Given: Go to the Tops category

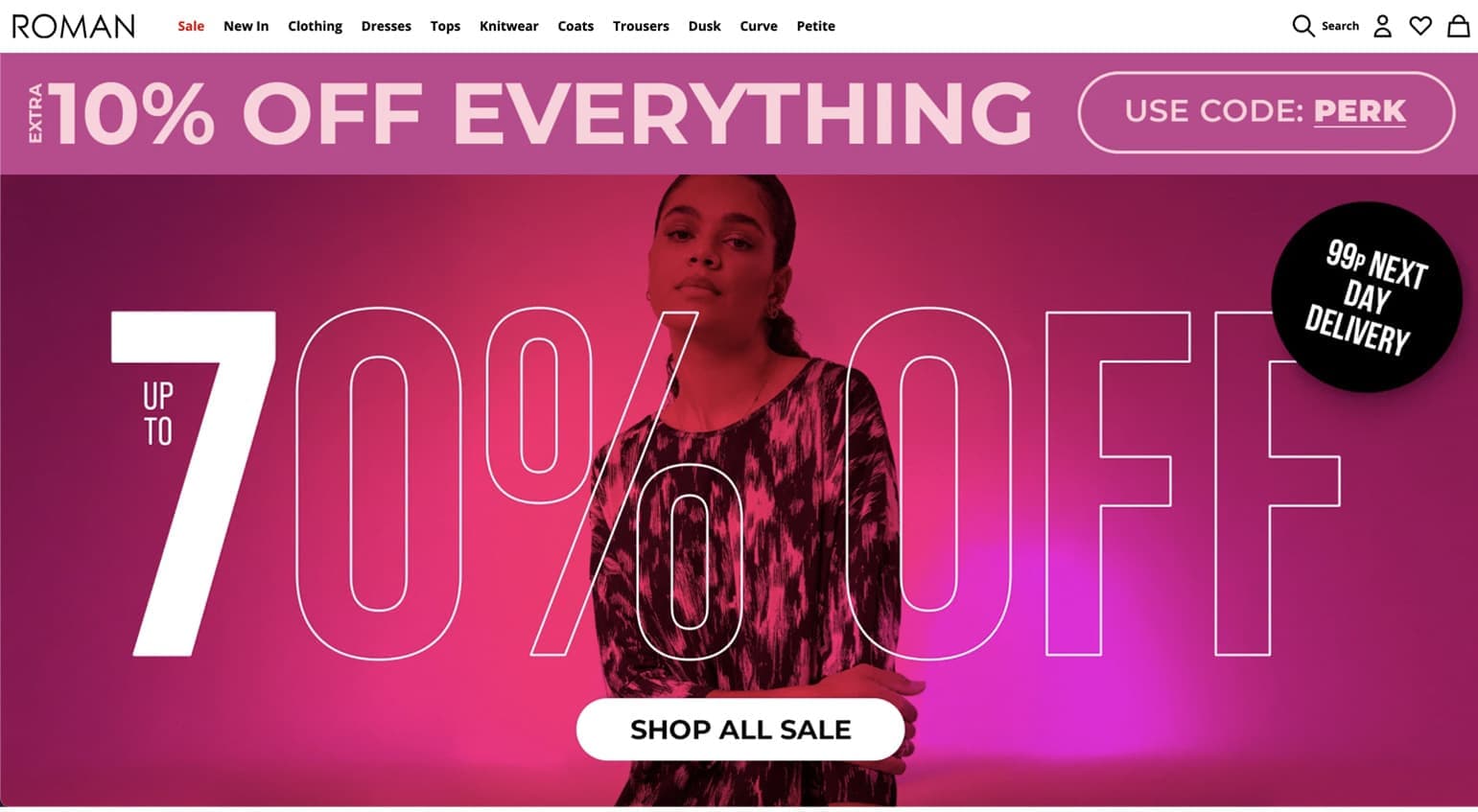Looking at the screenshot, I should [x=445, y=26].
